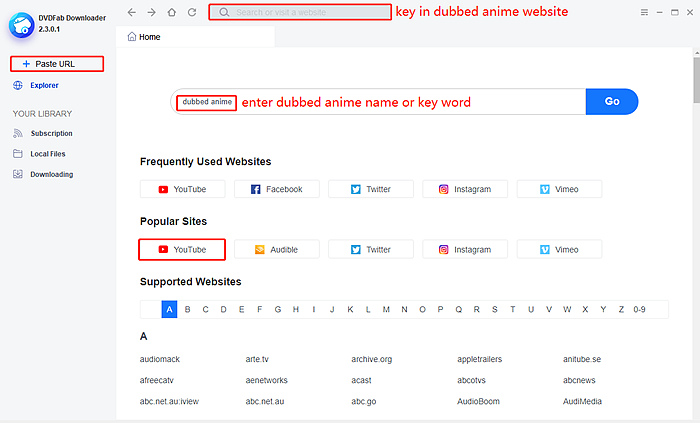The image size is (700, 423).
Task: Open the abcotvs website link
Action: tap(471, 380)
